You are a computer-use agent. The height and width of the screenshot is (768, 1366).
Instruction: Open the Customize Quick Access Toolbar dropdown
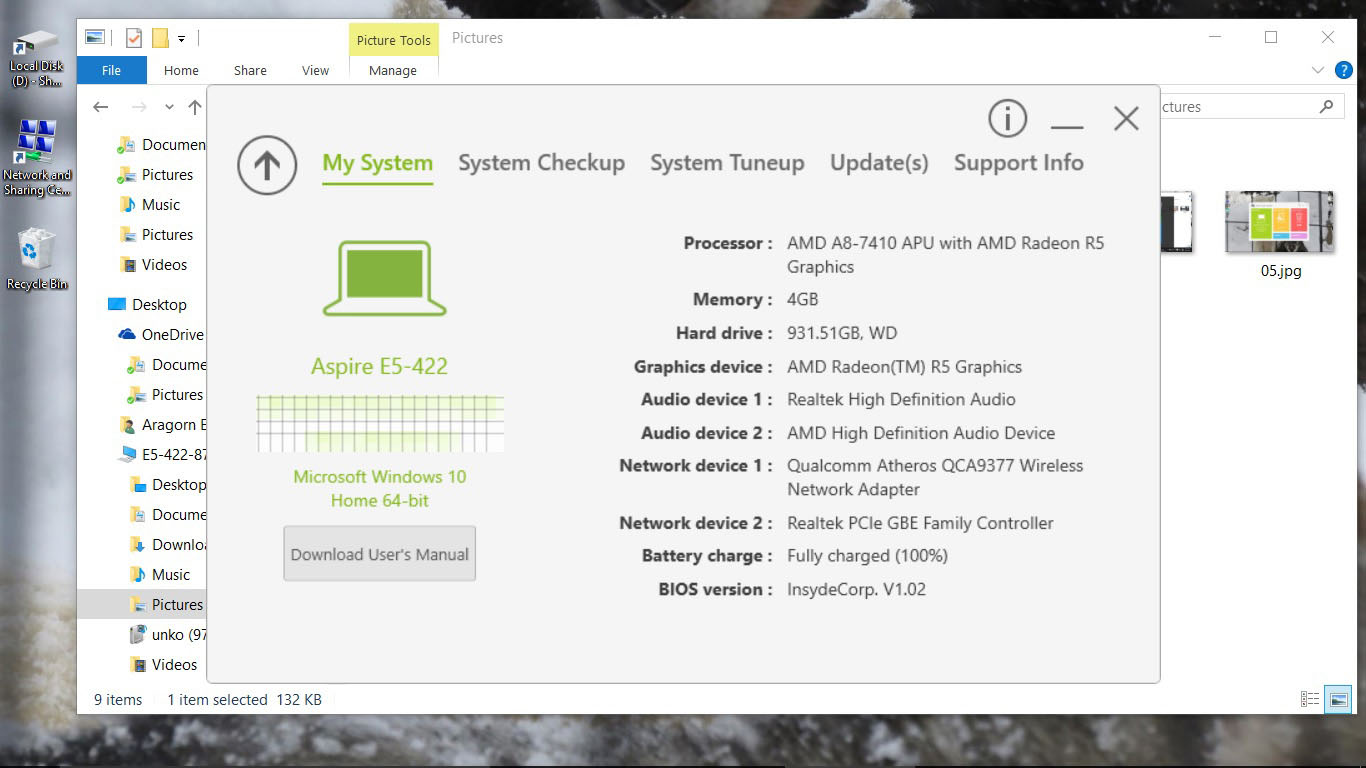point(181,39)
